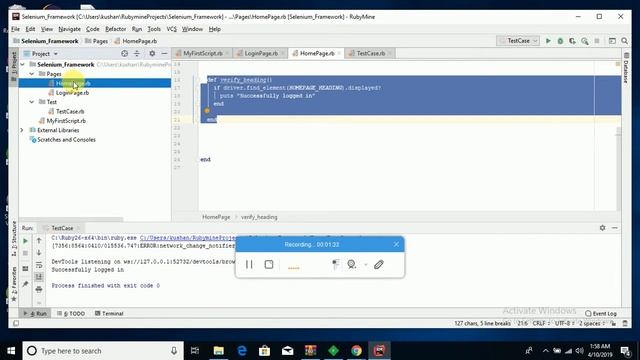Run TestCase with the green Run toolbar icon

click(x=548, y=41)
